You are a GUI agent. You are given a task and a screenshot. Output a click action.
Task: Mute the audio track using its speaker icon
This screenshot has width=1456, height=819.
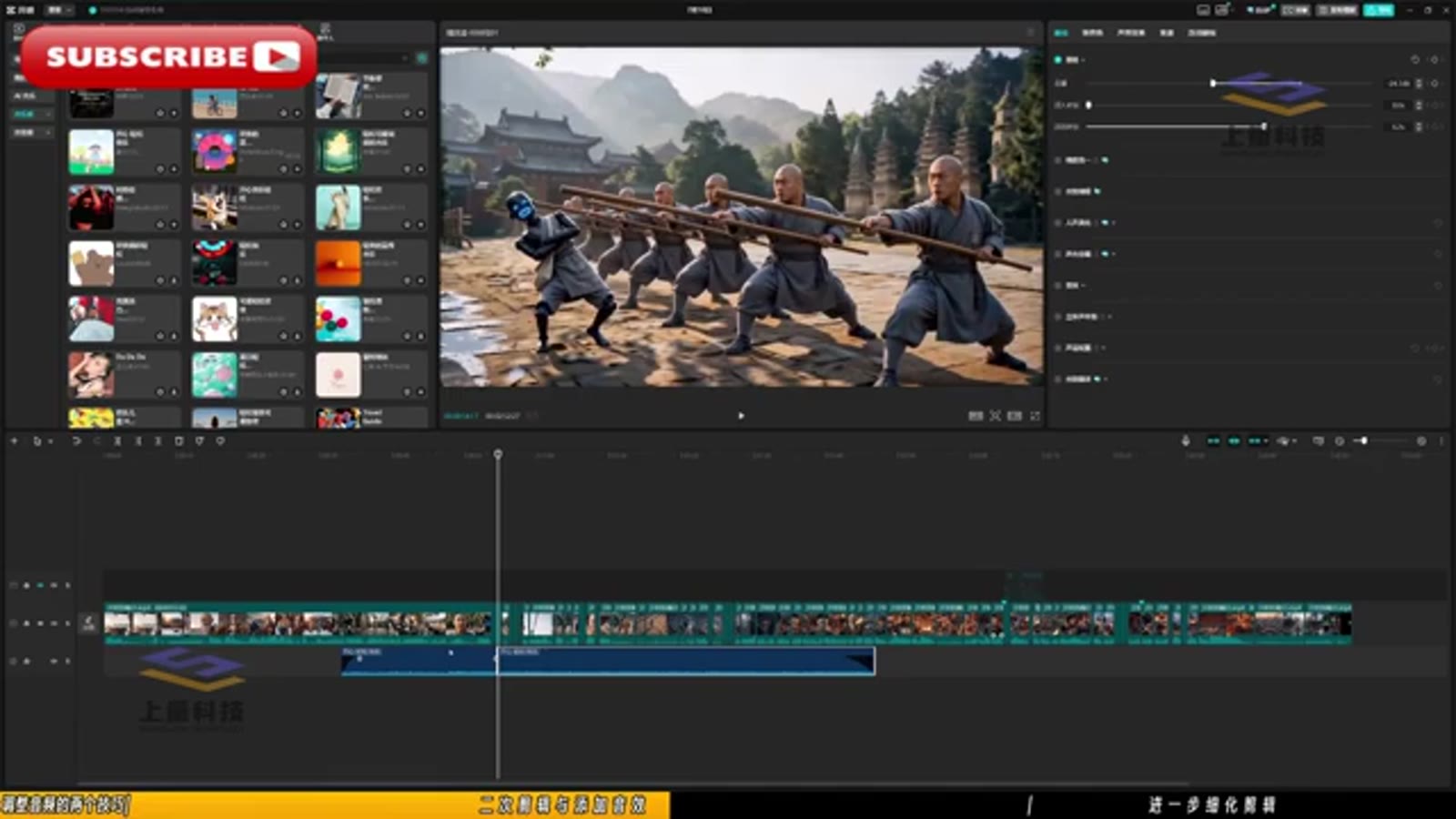(53, 661)
